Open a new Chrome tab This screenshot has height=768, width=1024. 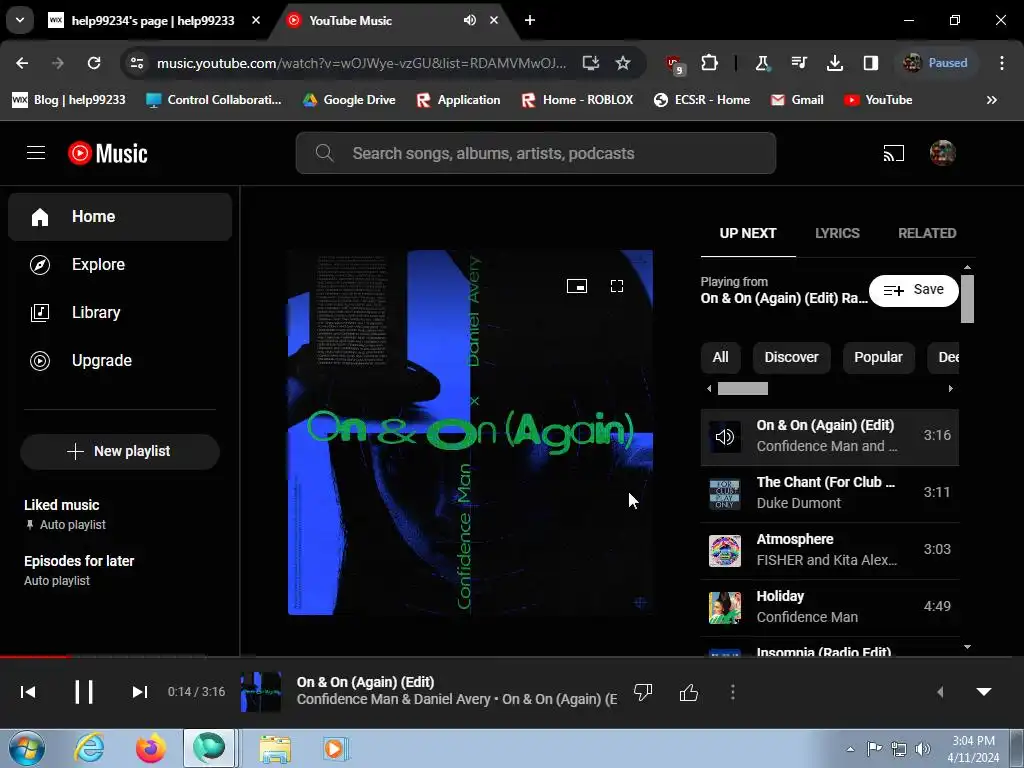(530, 20)
